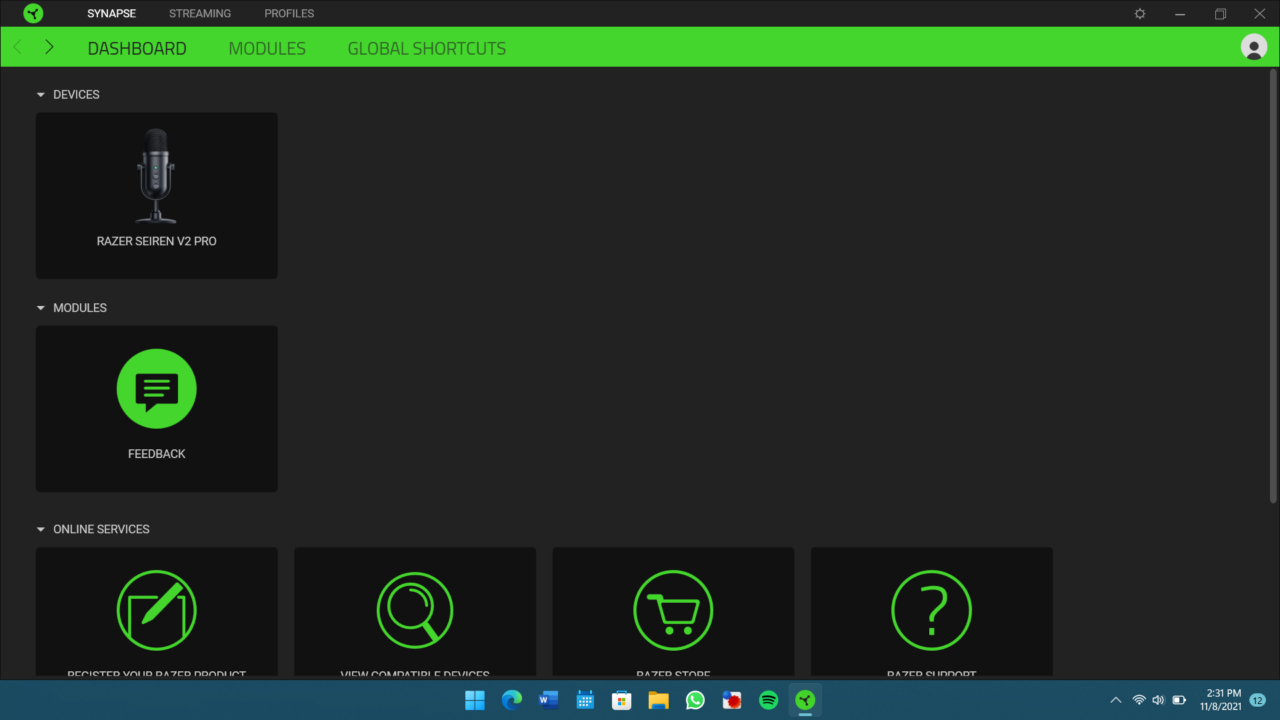The image size is (1280, 720).
Task: Select the Modules tab
Action: [267, 48]
